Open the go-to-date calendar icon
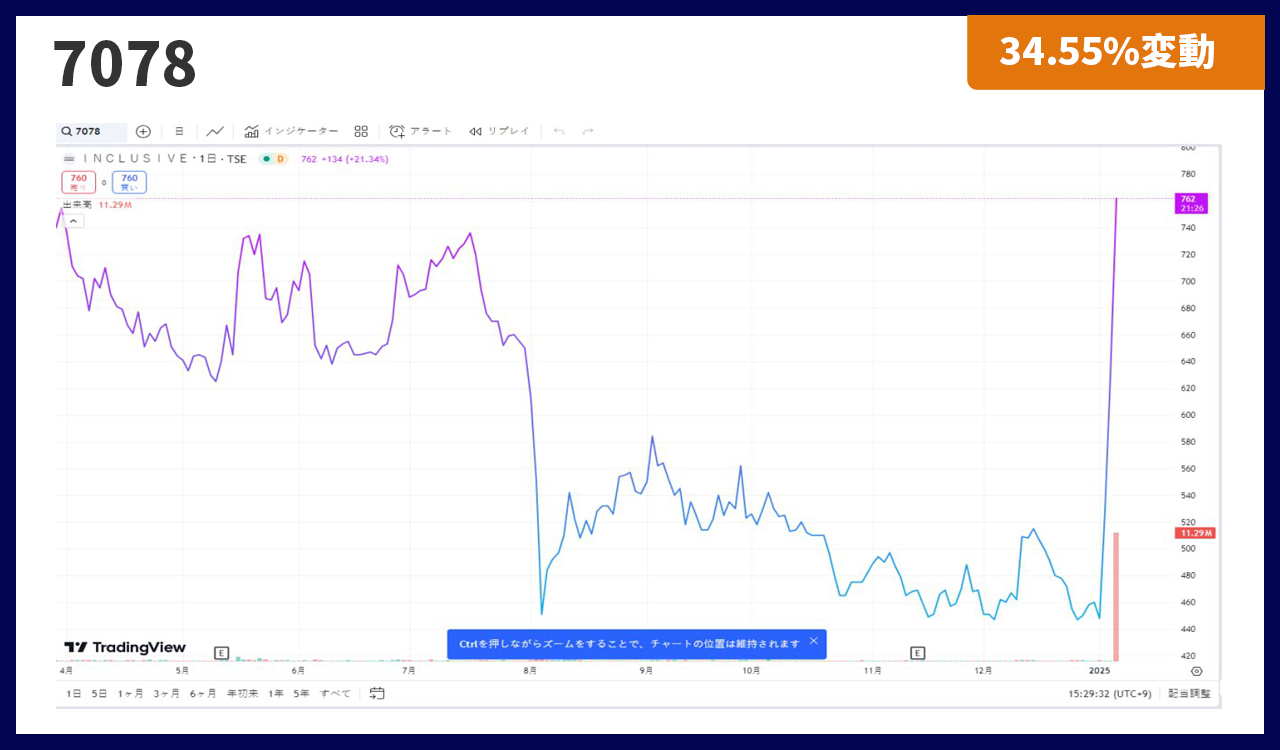 377,693
